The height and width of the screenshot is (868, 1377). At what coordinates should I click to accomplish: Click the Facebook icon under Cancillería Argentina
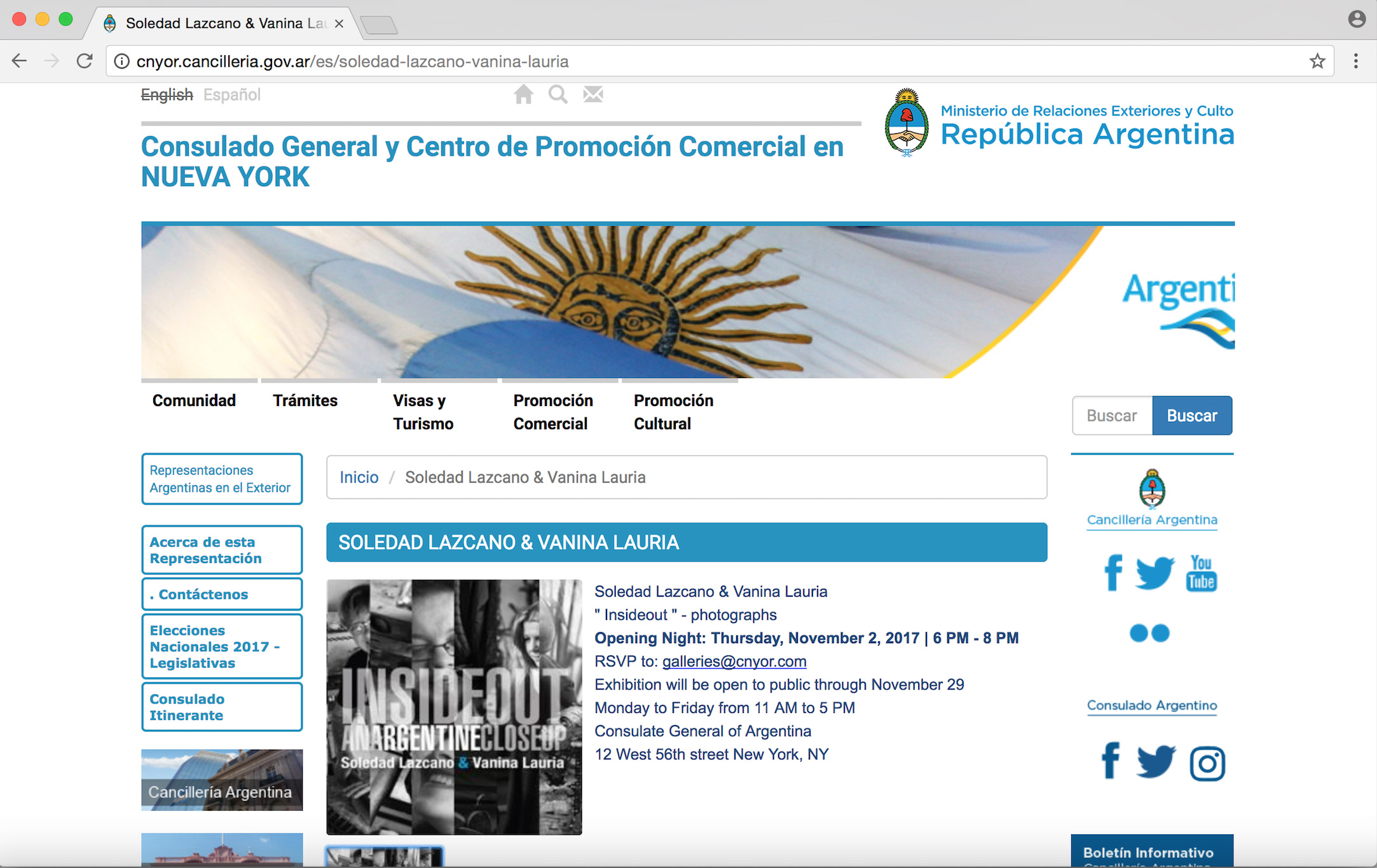[x=1113, y=573]
